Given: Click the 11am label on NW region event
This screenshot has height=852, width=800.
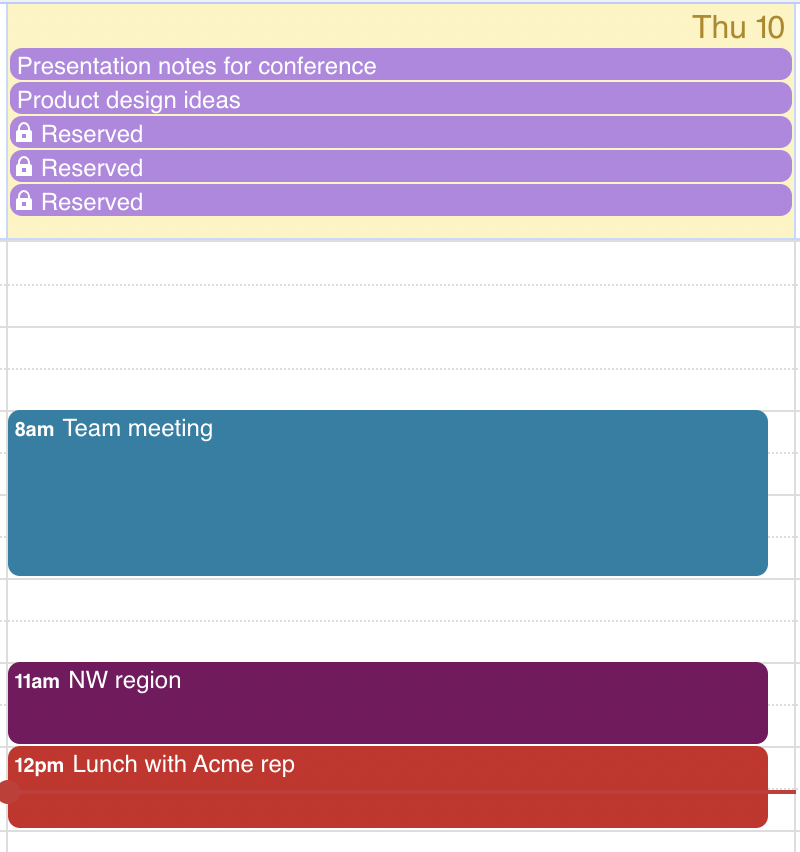Looking at the screenshot, I should [x=37, y=681].
